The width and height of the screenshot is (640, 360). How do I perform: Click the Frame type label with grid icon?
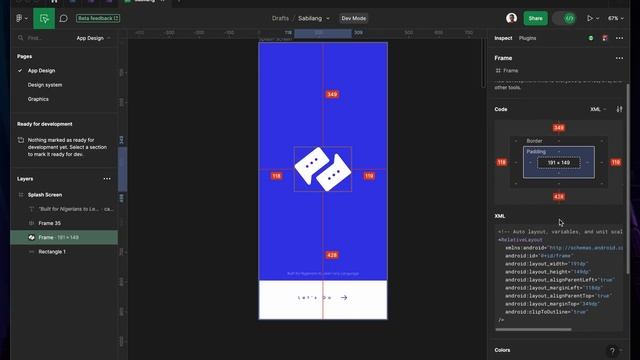[507, 71]
